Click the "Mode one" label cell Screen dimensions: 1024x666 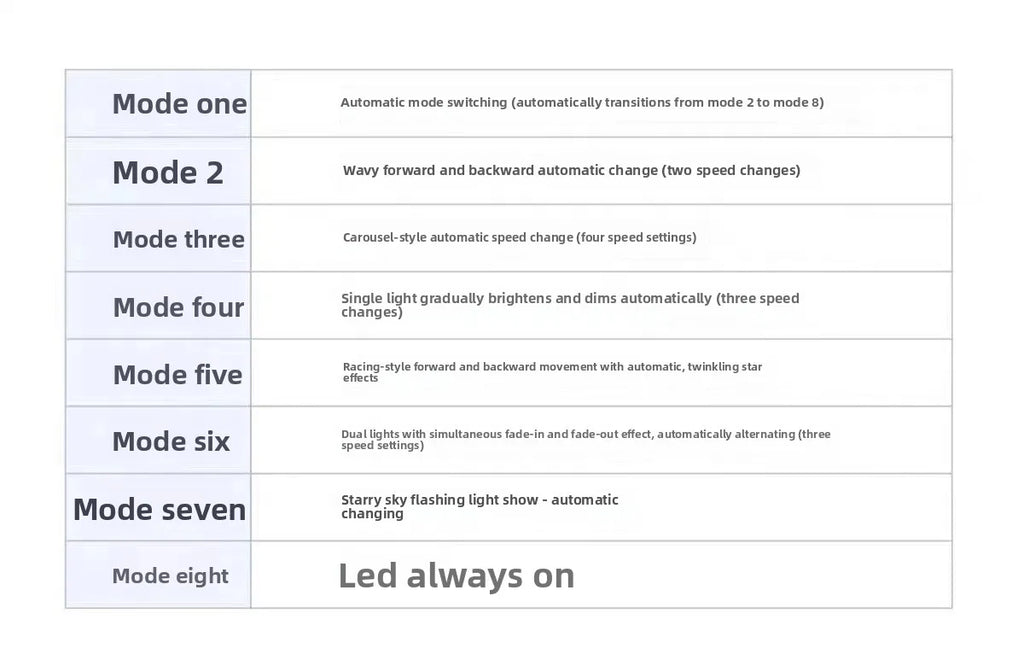point(179,104)
